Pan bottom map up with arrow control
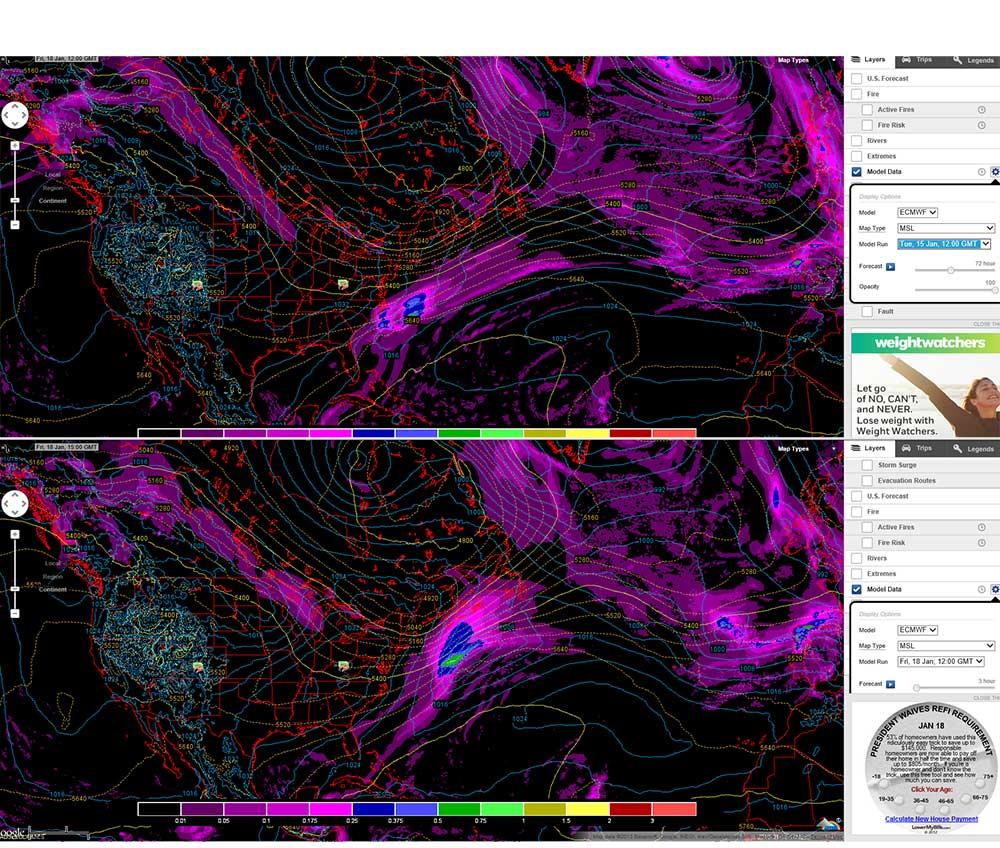Image resolution: width=1000 pixels, height=848 pixels. [x=15, y=495]
